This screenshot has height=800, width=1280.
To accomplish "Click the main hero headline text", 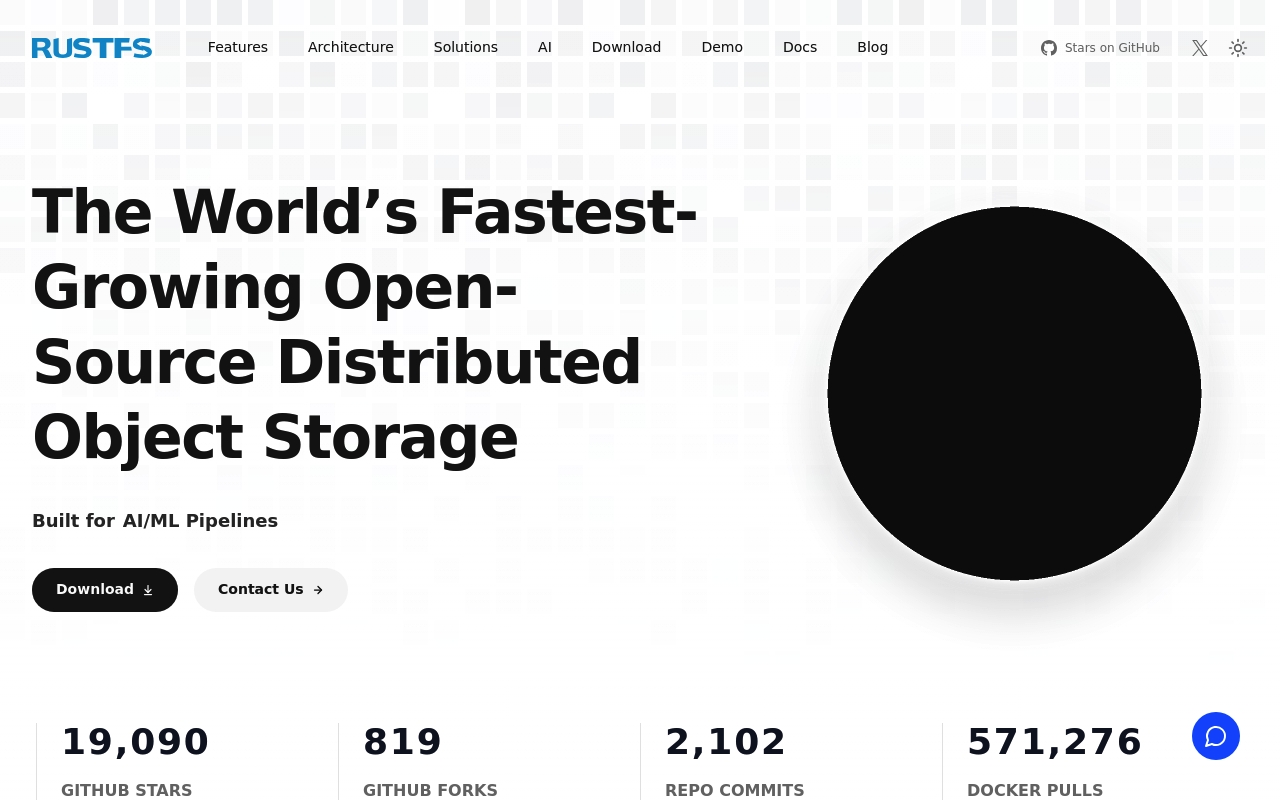I will [x=365, y=324].
